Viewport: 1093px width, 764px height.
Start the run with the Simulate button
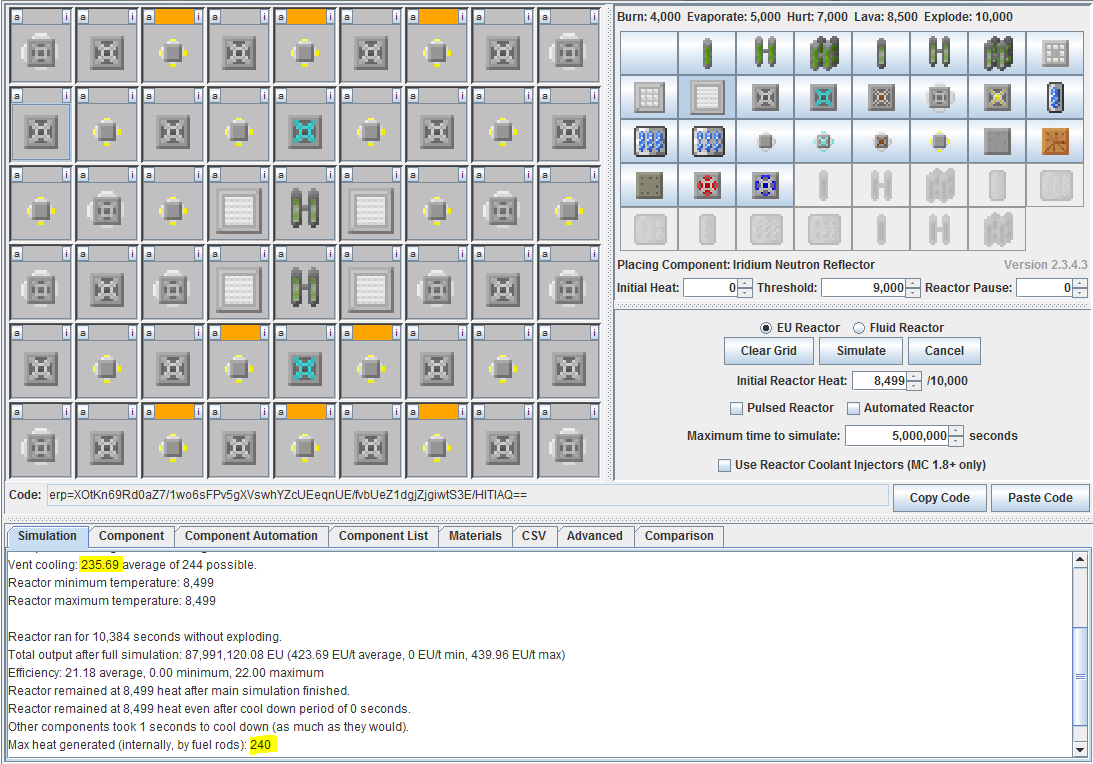pos(861,351)
